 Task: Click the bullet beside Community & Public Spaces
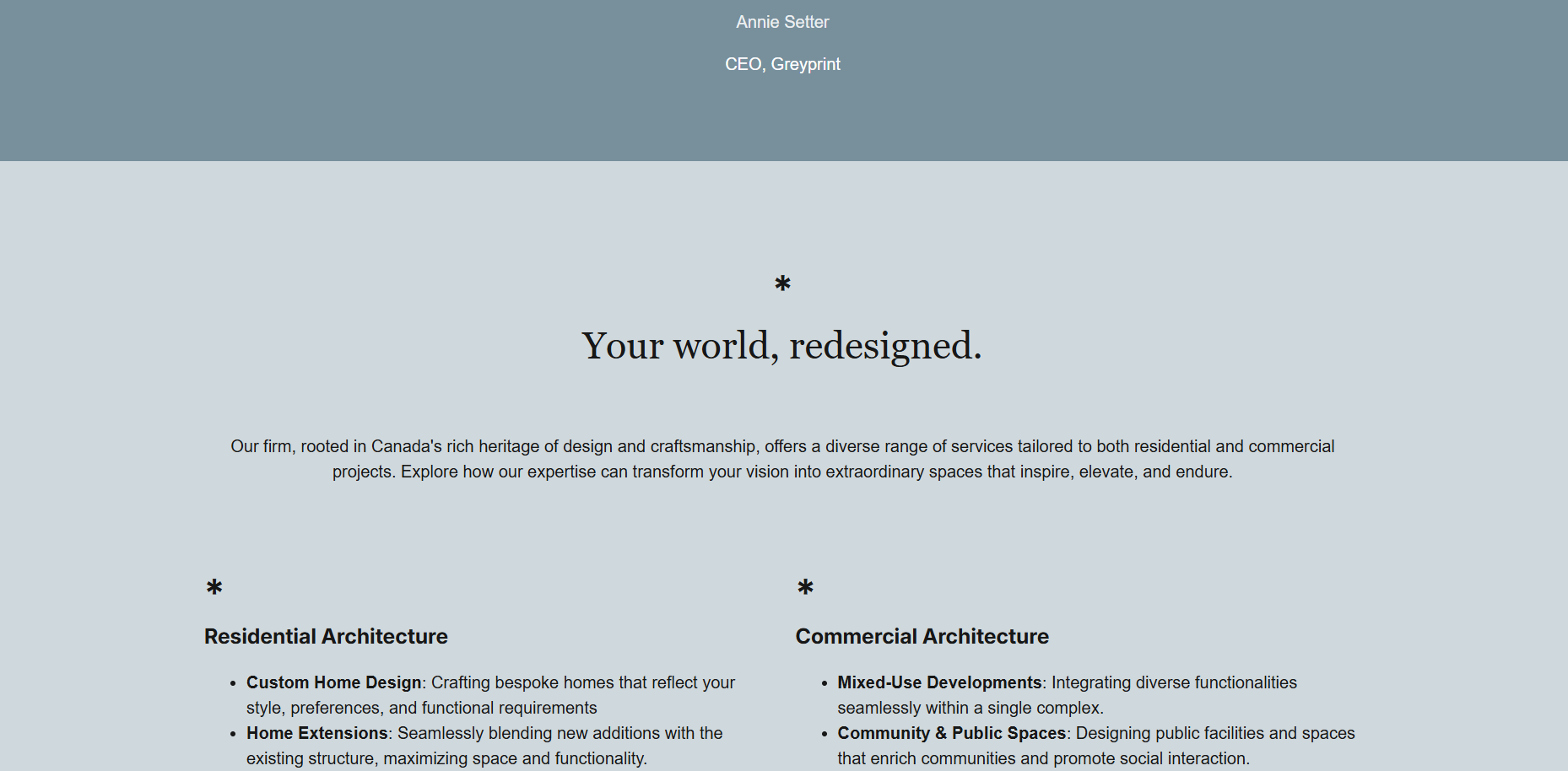823,734
